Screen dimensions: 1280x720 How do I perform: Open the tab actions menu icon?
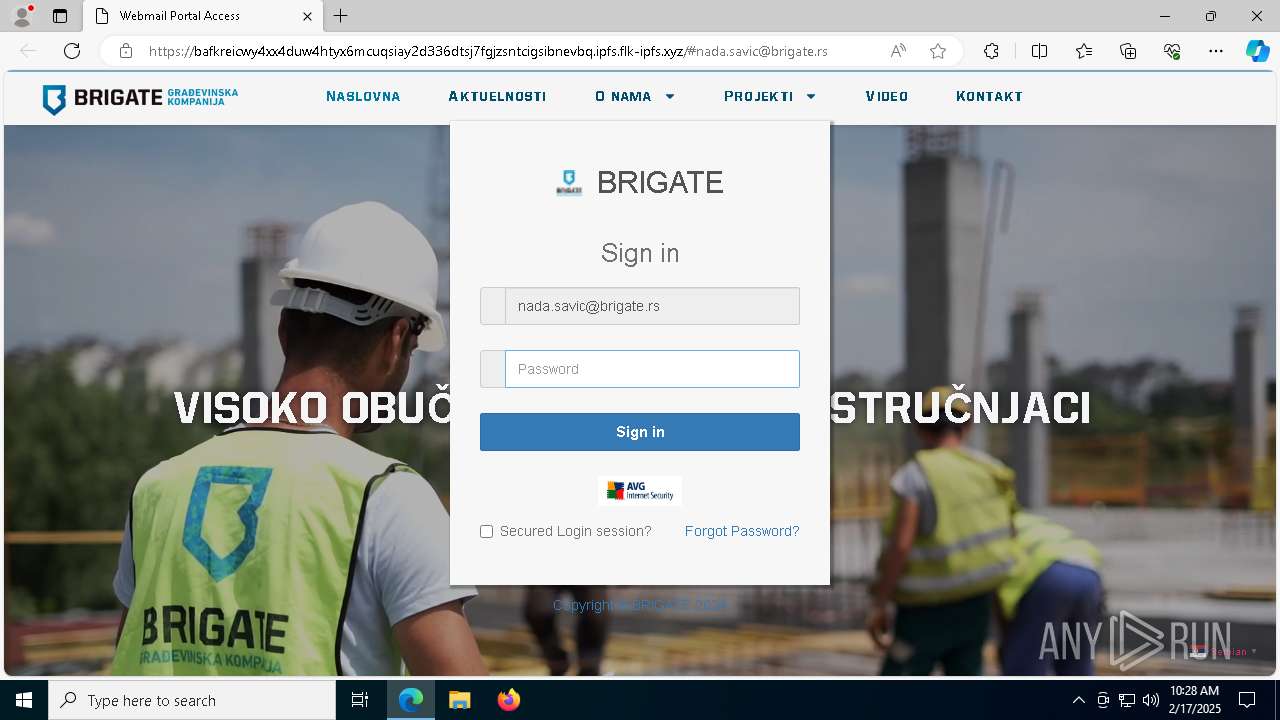pos(60,16)
